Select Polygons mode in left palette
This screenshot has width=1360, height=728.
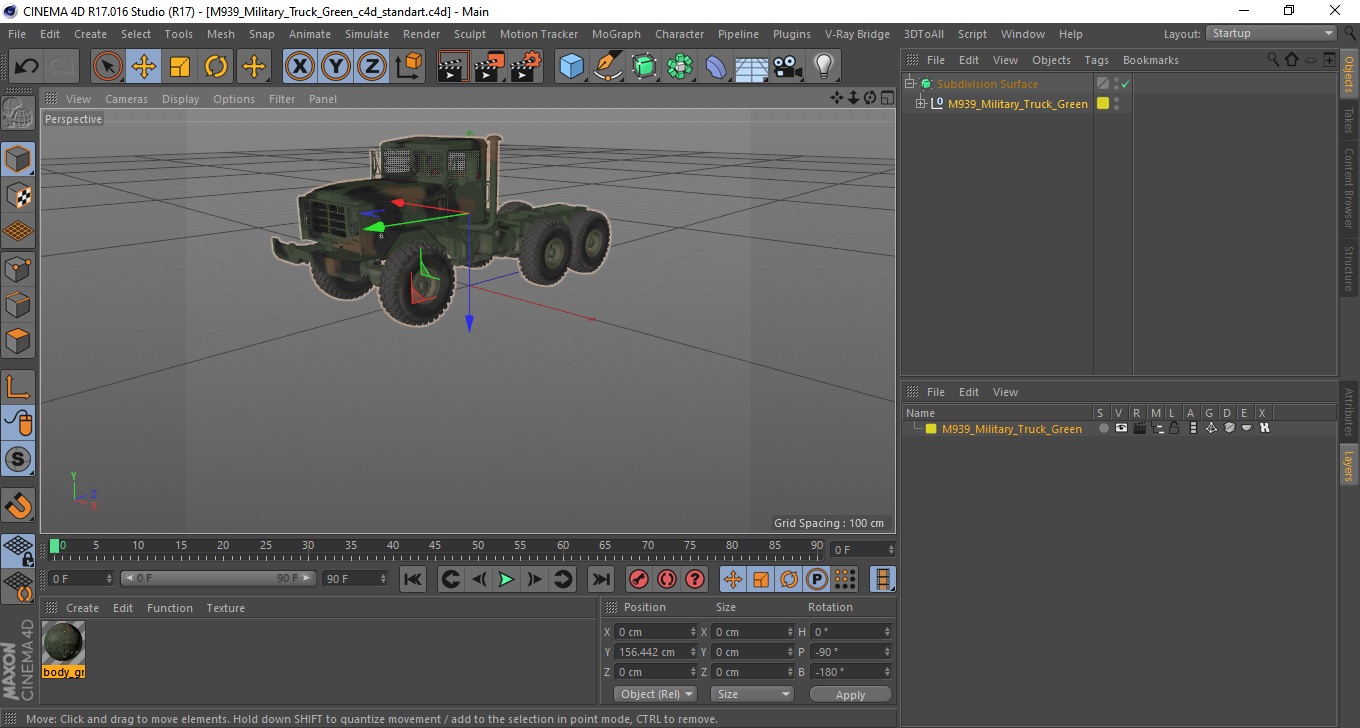tap(18, 340)
